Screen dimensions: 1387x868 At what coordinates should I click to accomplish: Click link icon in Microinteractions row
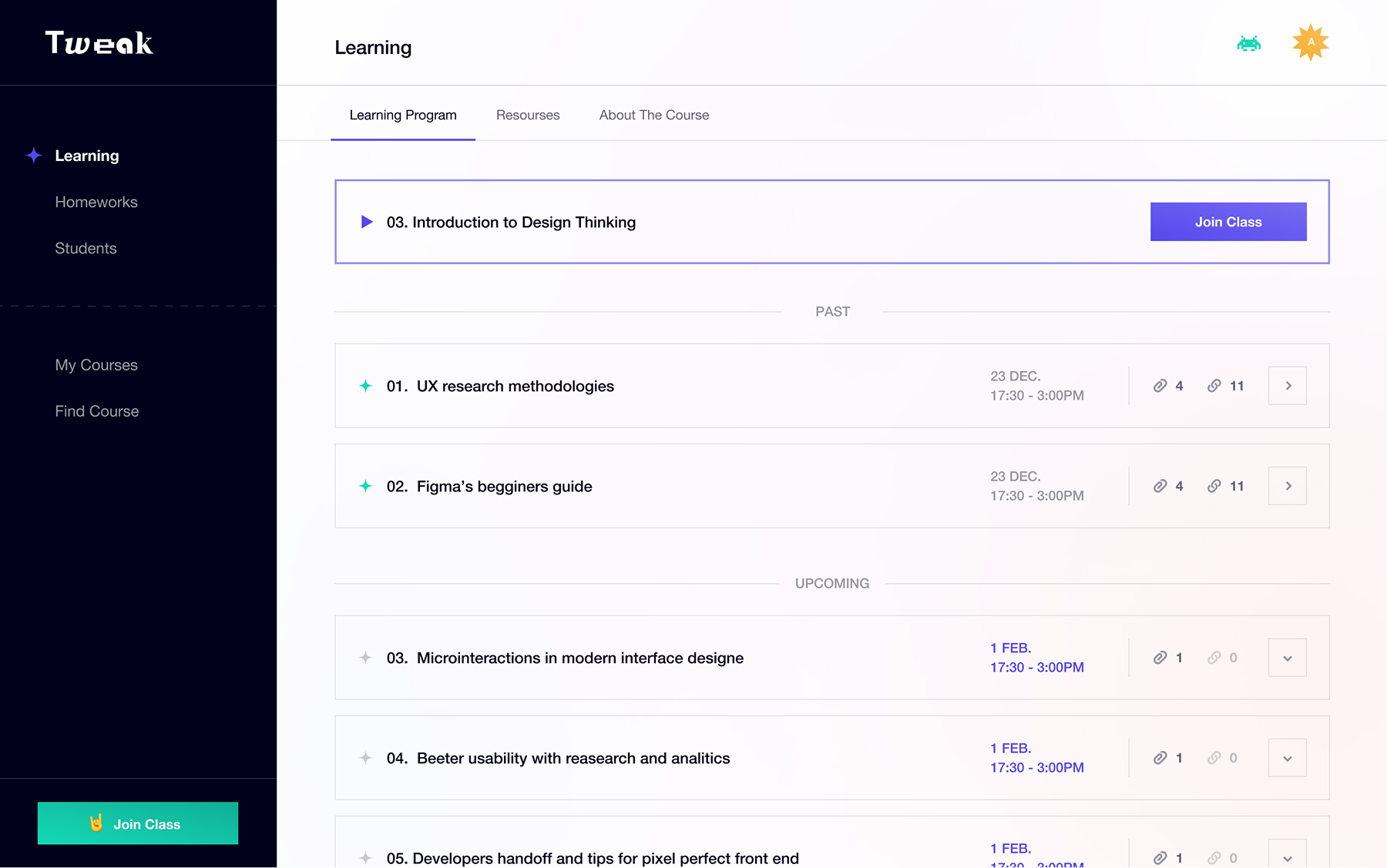click(1214, 658)
